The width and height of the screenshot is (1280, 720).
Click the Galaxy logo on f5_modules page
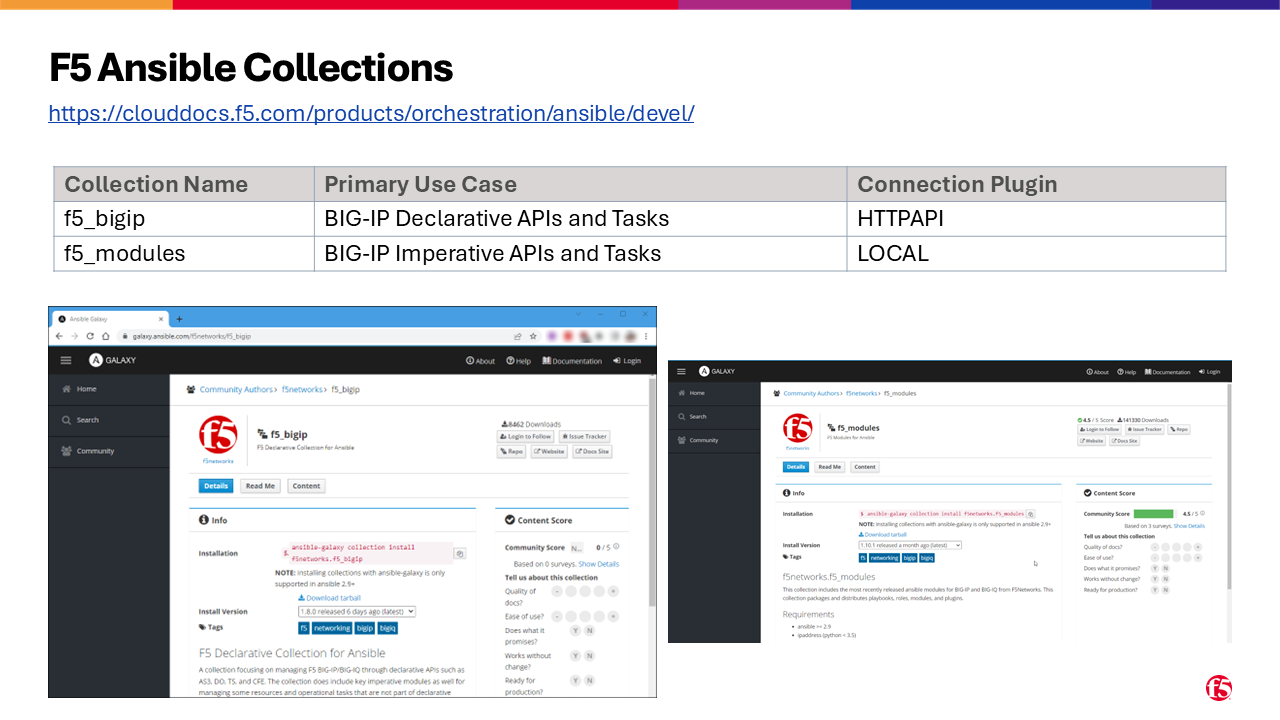pyautogui.click(x=716, y=371)
